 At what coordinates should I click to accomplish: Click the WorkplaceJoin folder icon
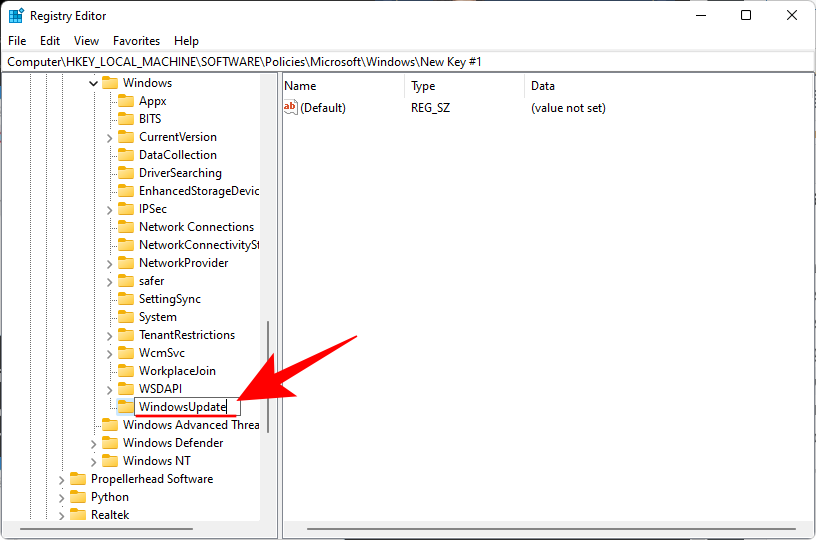coord(126,371)
